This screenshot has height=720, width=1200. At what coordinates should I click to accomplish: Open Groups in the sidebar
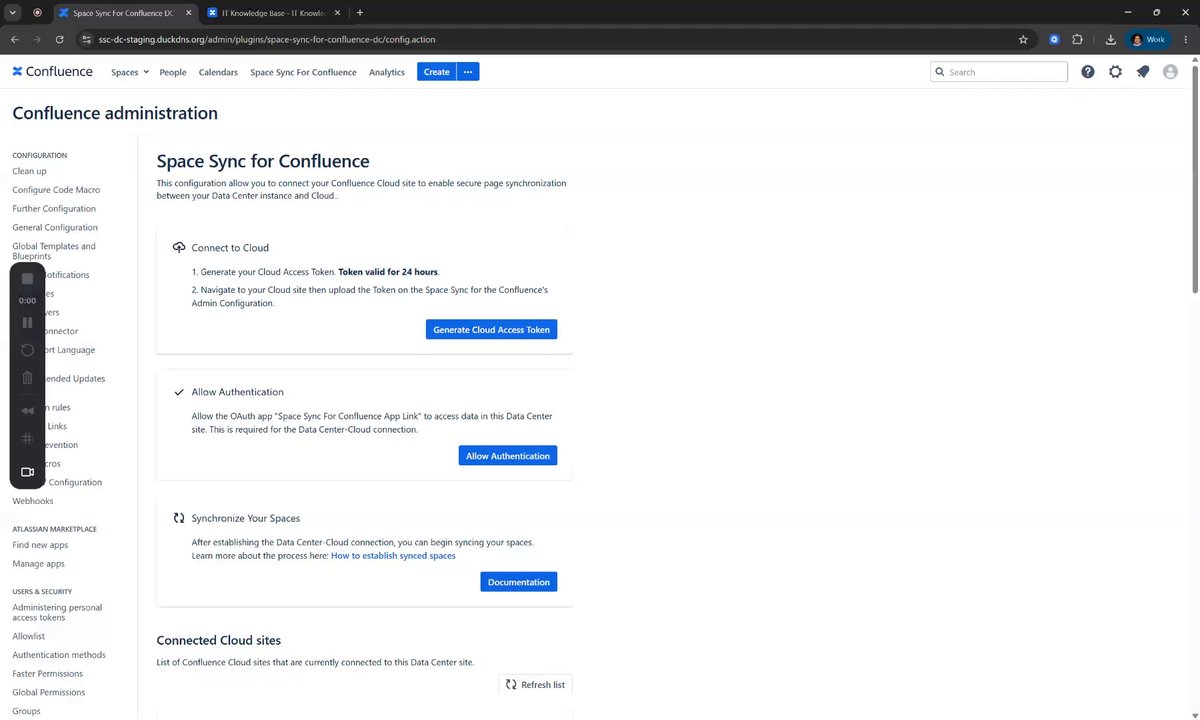click(26, 711)
